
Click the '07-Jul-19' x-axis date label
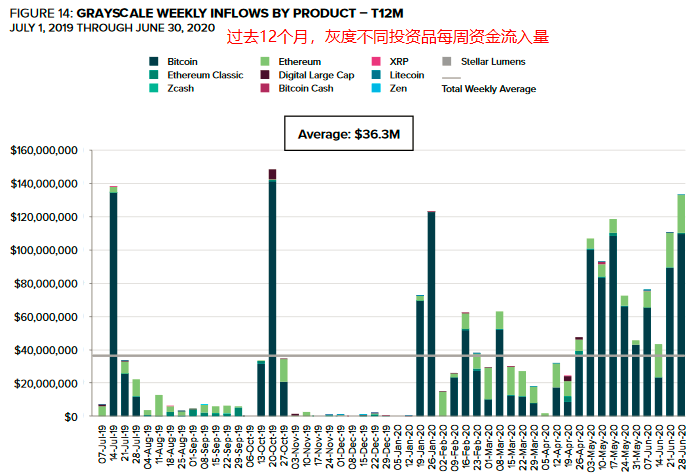coord(102,445)
